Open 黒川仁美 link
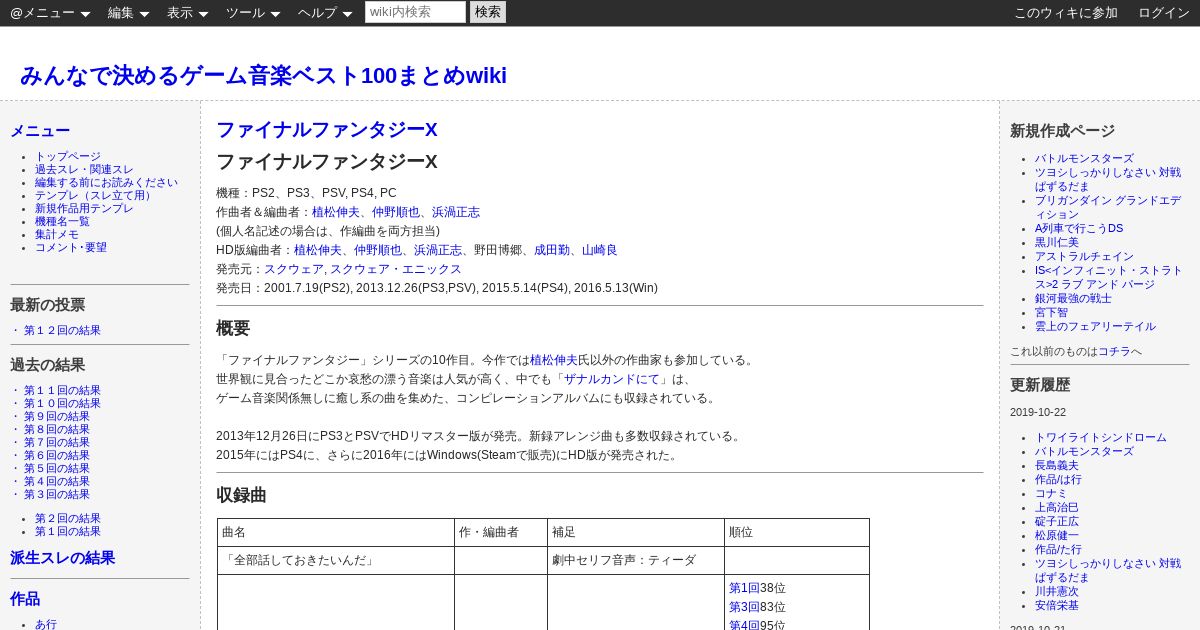 click(x=1057, y=243)
